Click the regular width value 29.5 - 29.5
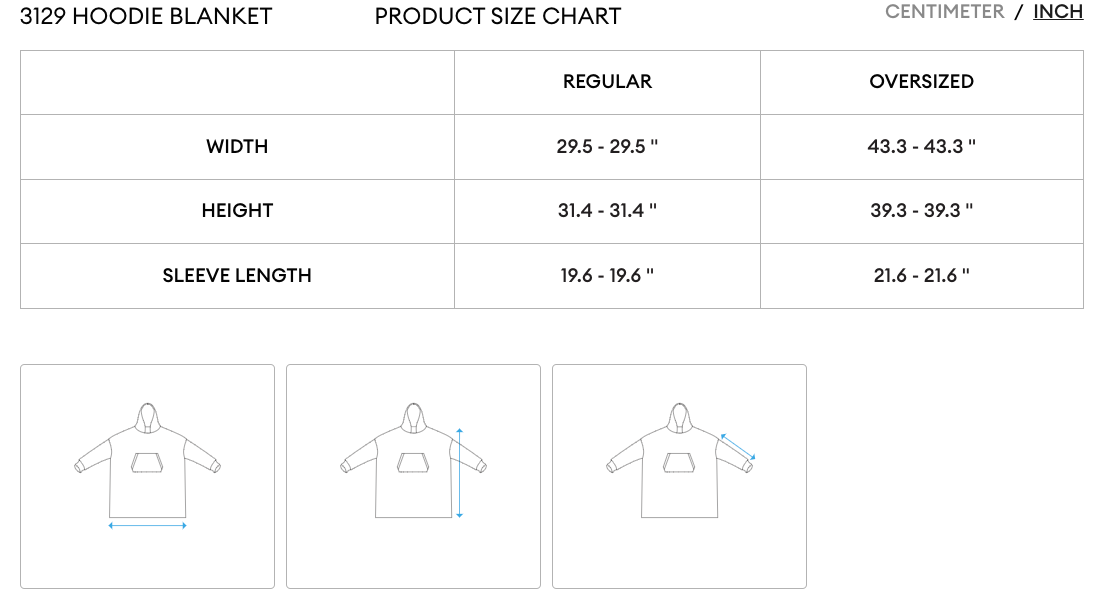 (x=607, y=147)
